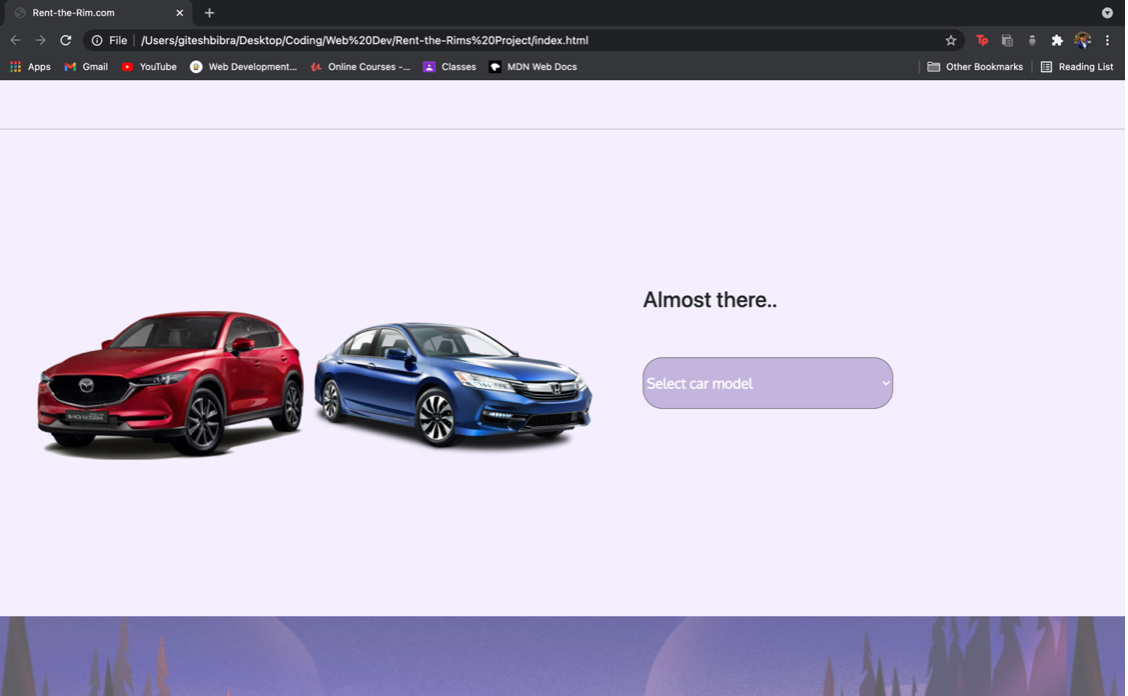Image resolution: width=1128 pixels, height=696 pixels.
Task: Click the clipboard extension icon
Action: click(x=1006, y=40)
